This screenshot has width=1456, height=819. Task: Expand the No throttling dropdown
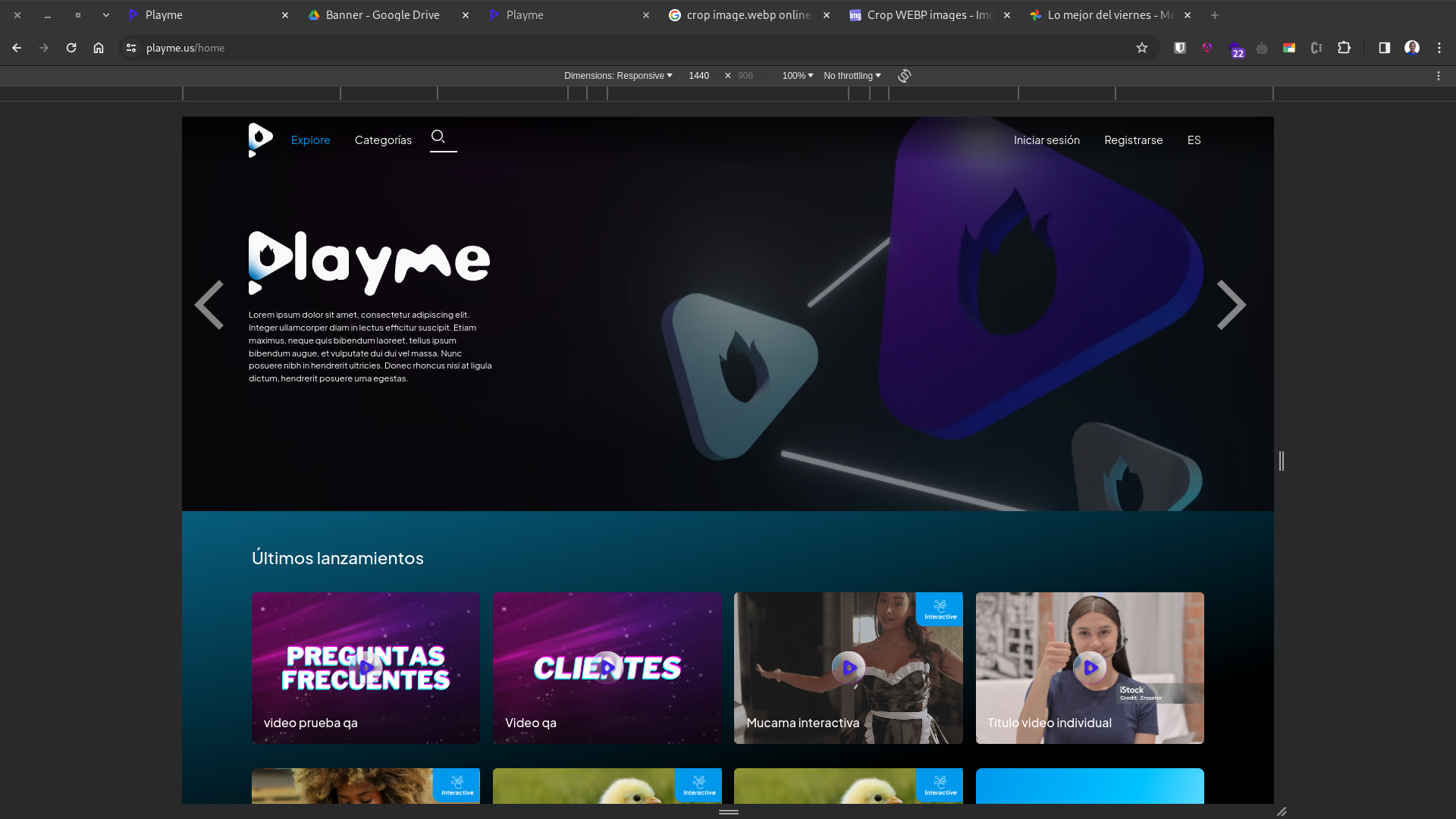pyautogui.click(x=852, y=76)
